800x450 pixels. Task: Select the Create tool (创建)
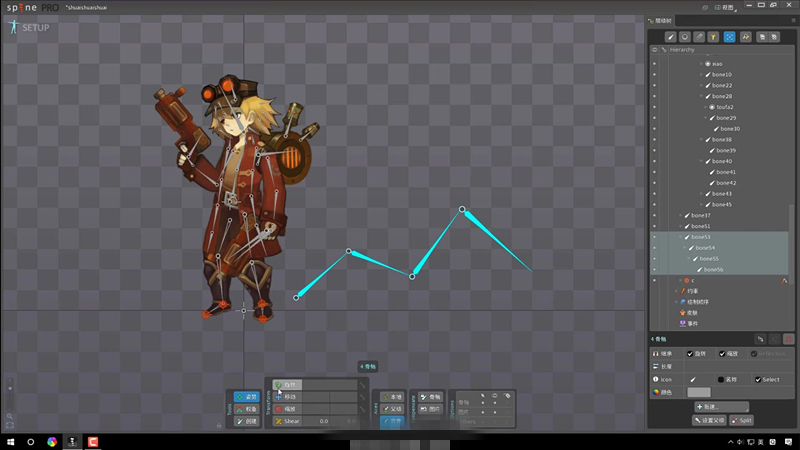tap(246, 421)
